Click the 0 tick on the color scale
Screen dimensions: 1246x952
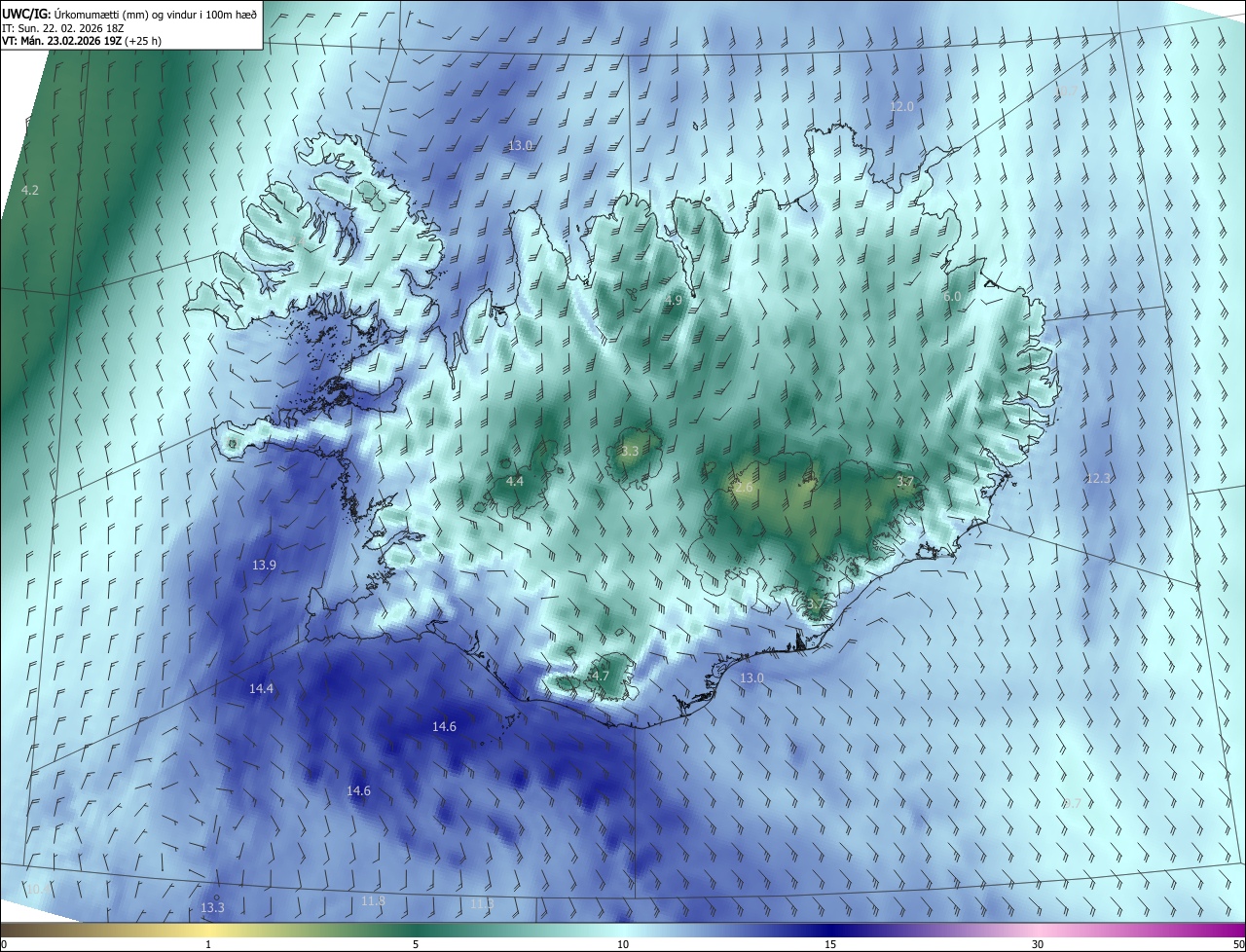point(4,944)
